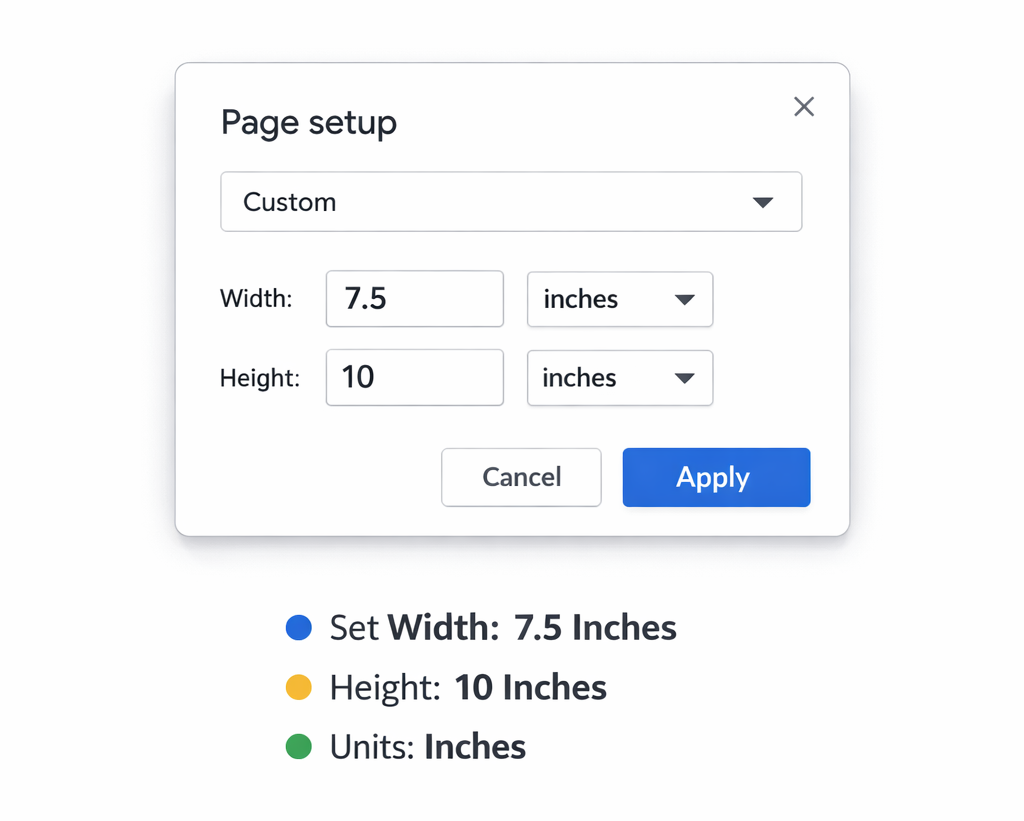1024x821 pixels.
Task: Click the blue bullet next to Set Width
Action: (297, 627)
